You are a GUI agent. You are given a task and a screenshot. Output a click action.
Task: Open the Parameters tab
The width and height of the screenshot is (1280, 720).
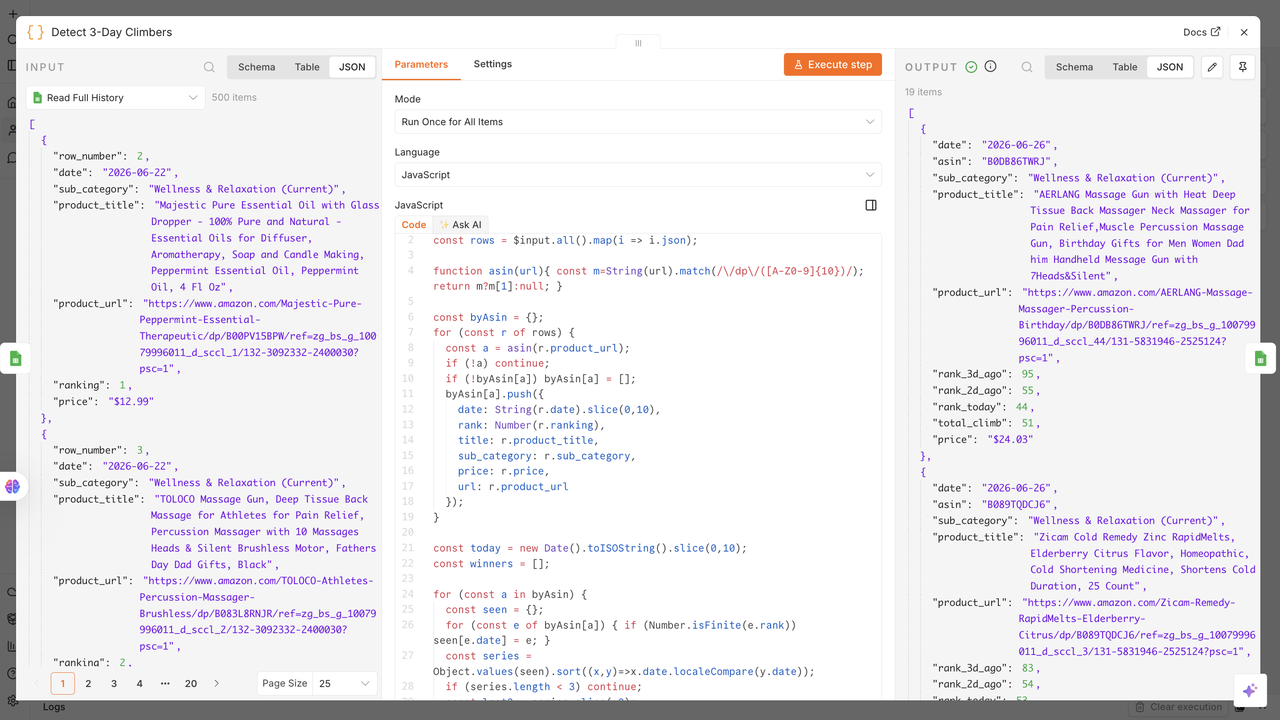coord(421,64)
